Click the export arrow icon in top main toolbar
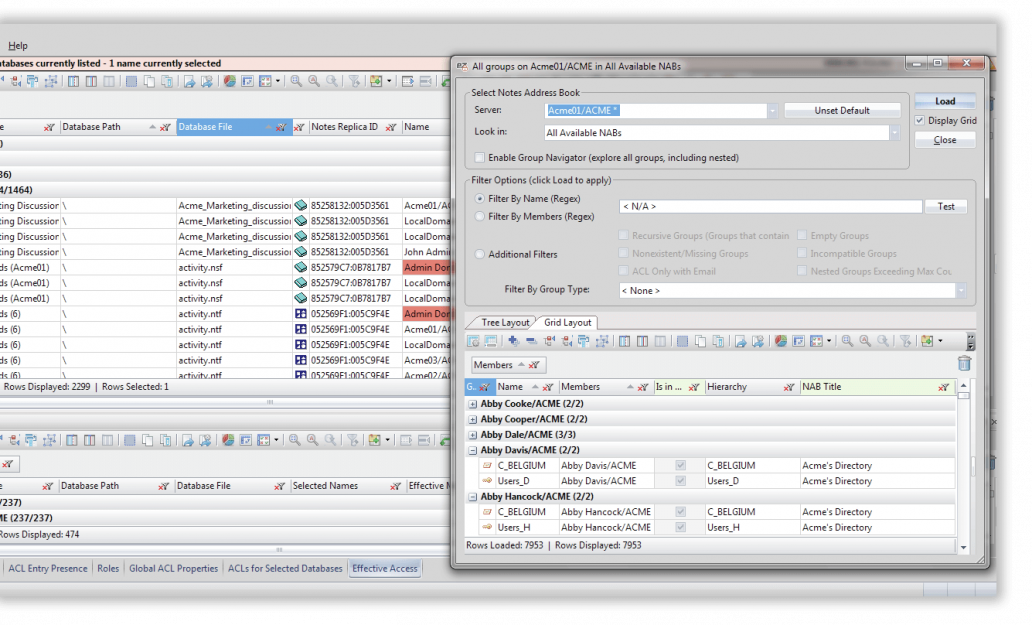Screen dimensions: 1032x625 click(190, 81)
